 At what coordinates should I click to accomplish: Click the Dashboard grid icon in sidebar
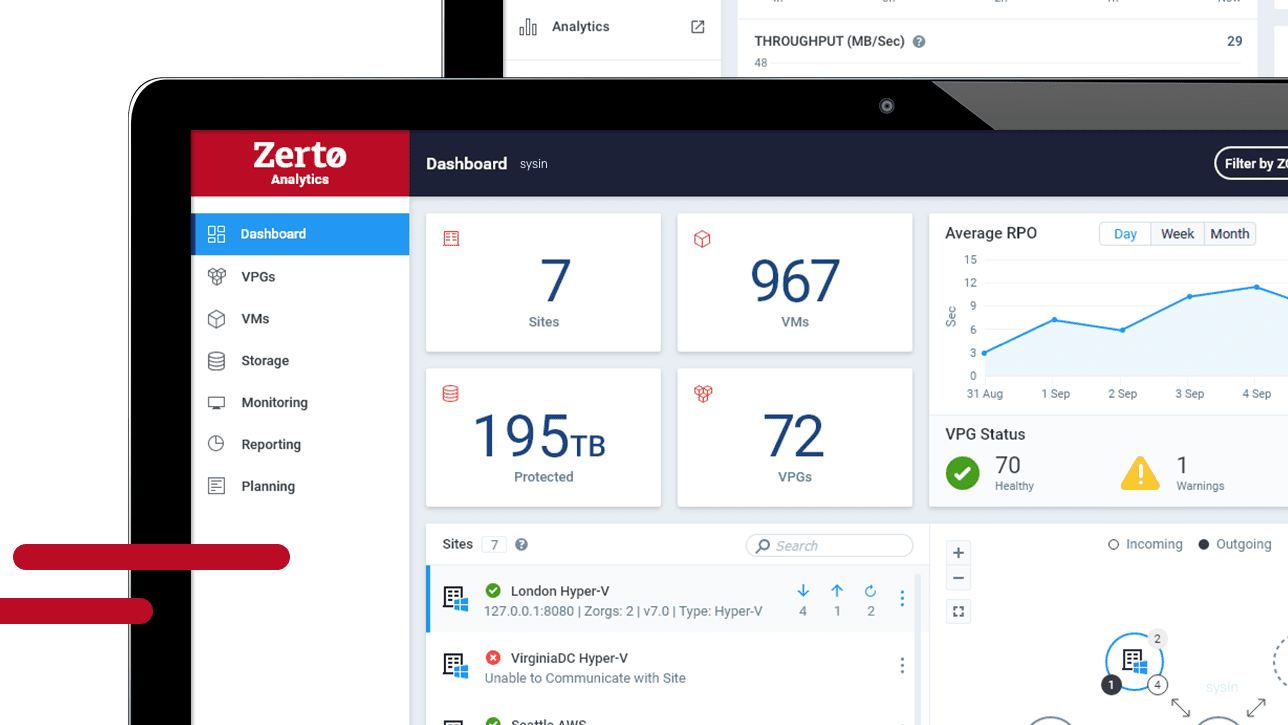(x=216, y=234)
